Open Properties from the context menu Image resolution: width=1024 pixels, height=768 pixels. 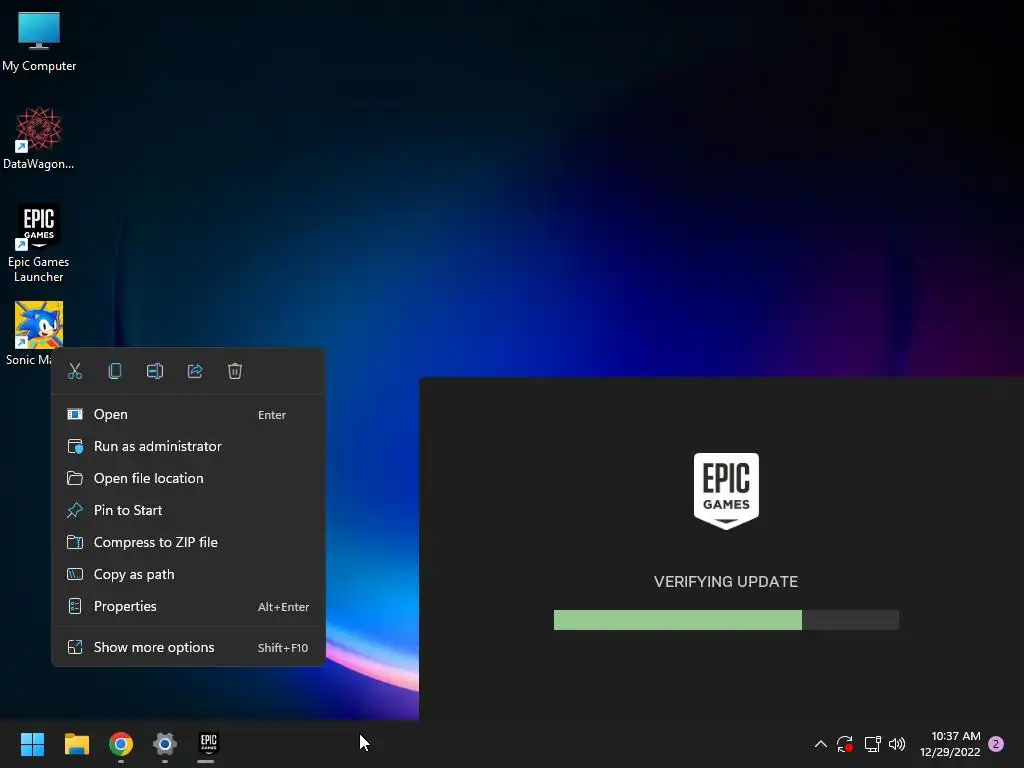coord(188,607)
